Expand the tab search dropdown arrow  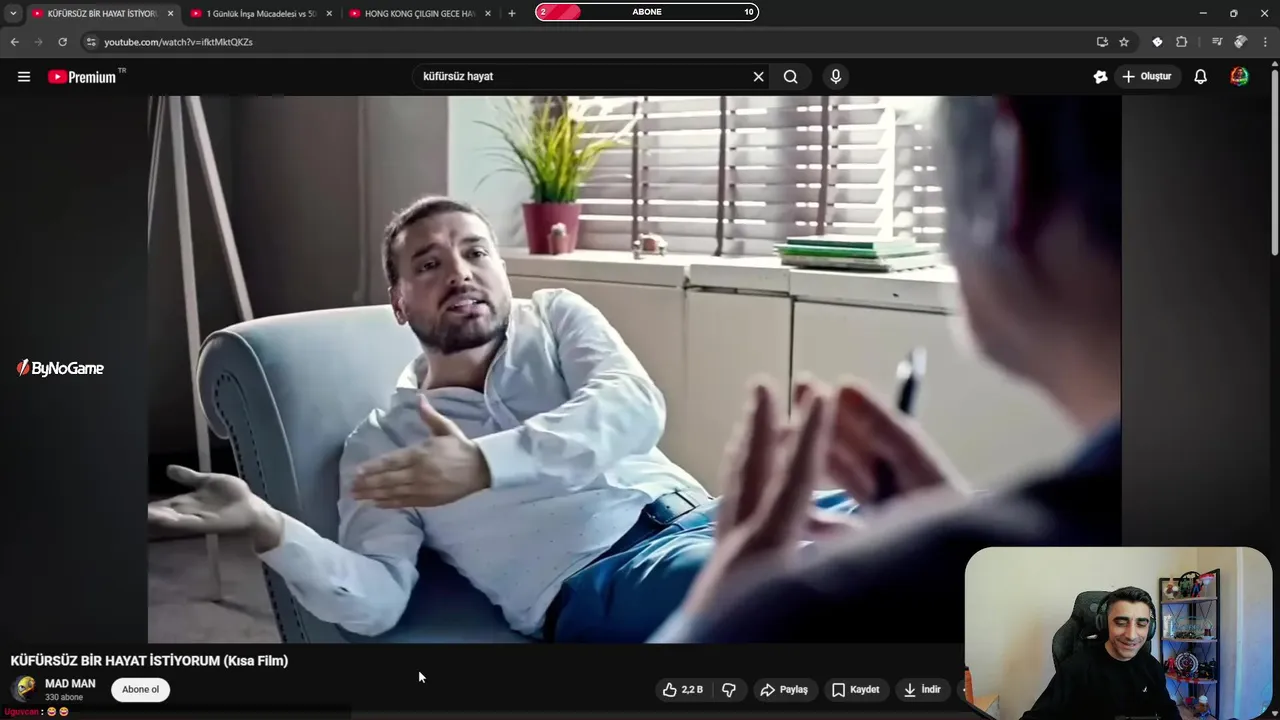pyautogui.click(x=13, y=13)
